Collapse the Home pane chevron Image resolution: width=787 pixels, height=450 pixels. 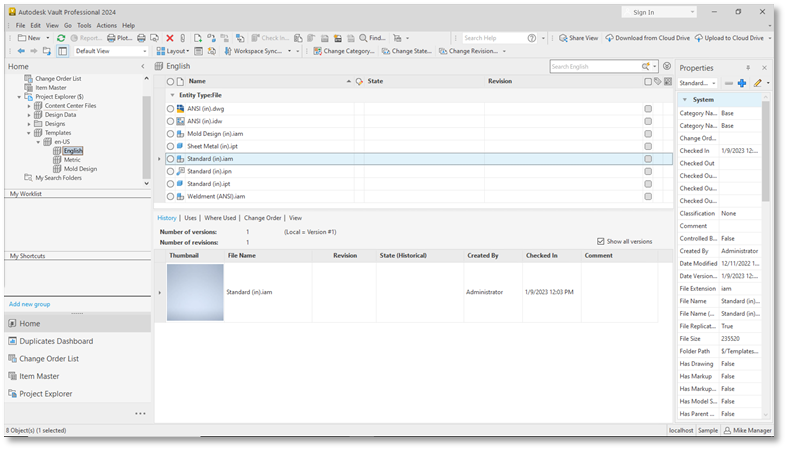pos(143,66)
